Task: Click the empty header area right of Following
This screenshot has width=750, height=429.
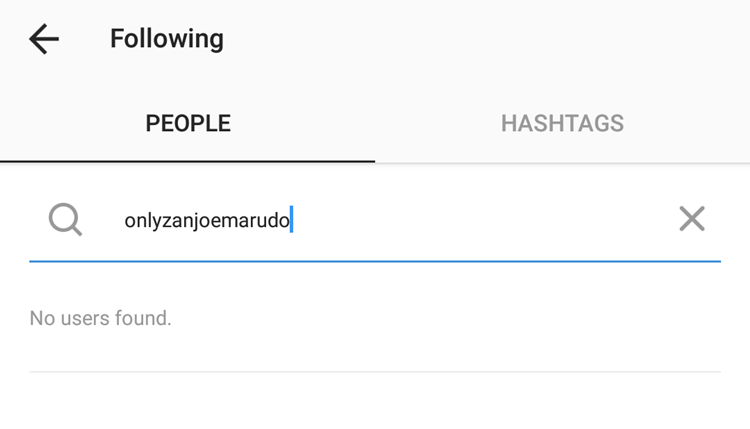Action: pyautogui.click(x=487, y=39)
